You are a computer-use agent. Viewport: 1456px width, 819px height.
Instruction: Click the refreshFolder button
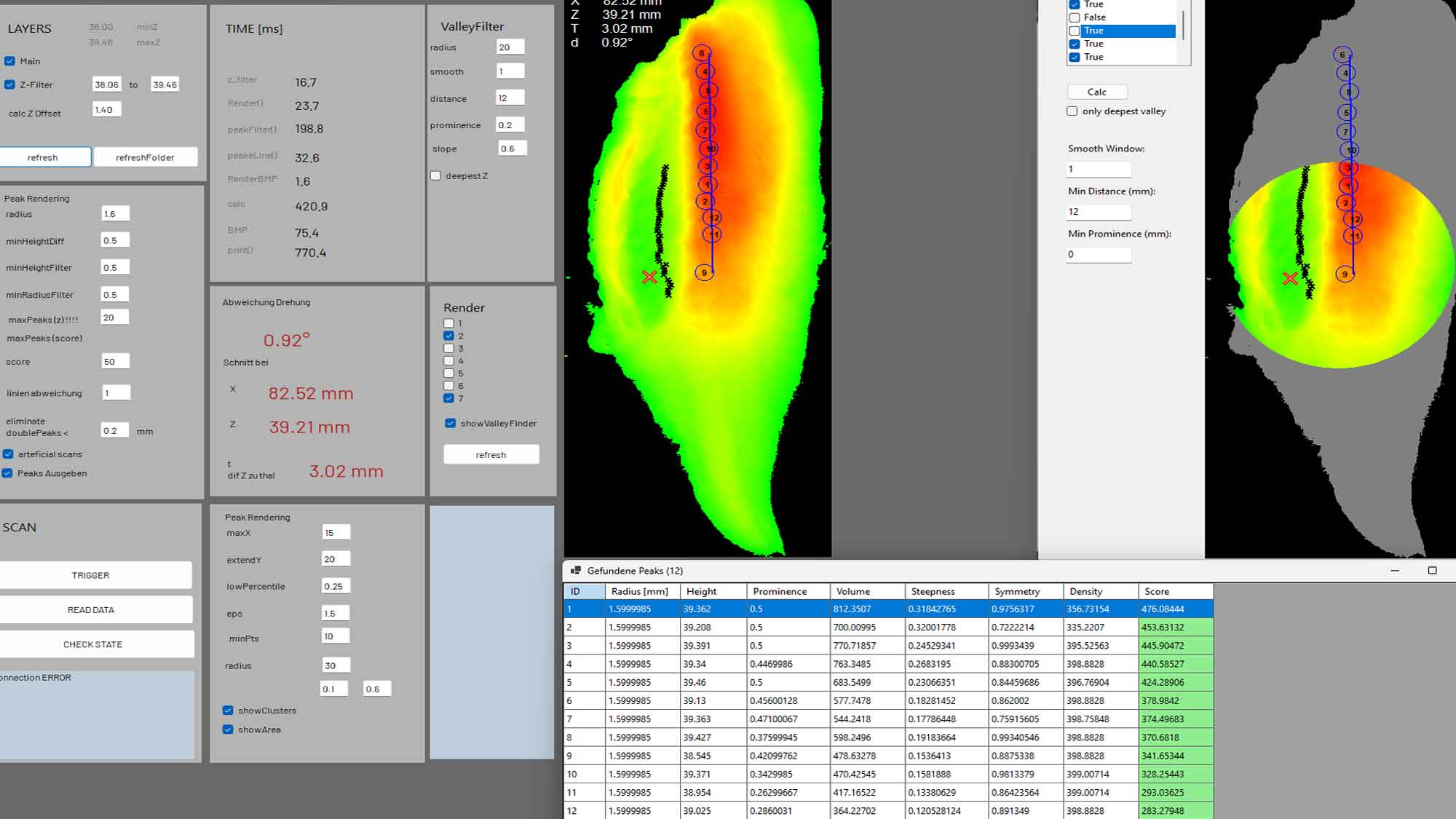tap(145, 157)
